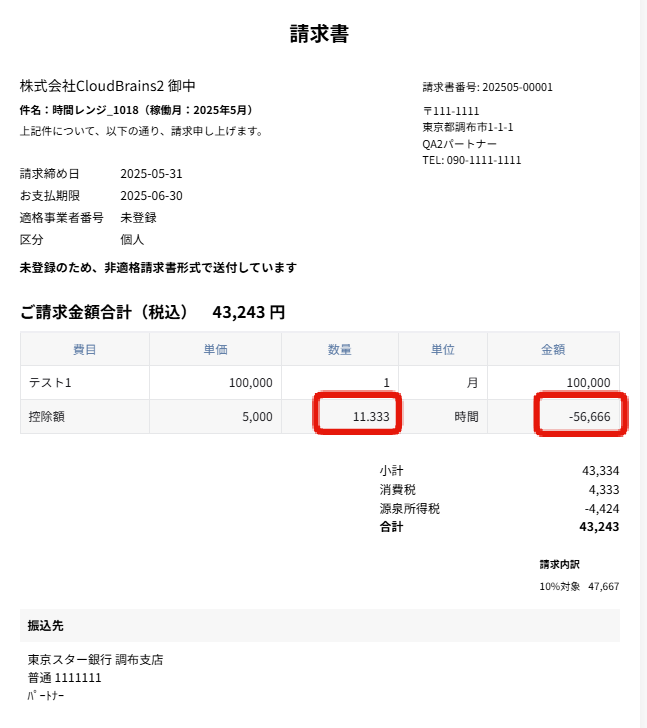Click the 振込先 section header
Image resolution: width=647 pixels, height=728 pixels.
click(48, 626)
